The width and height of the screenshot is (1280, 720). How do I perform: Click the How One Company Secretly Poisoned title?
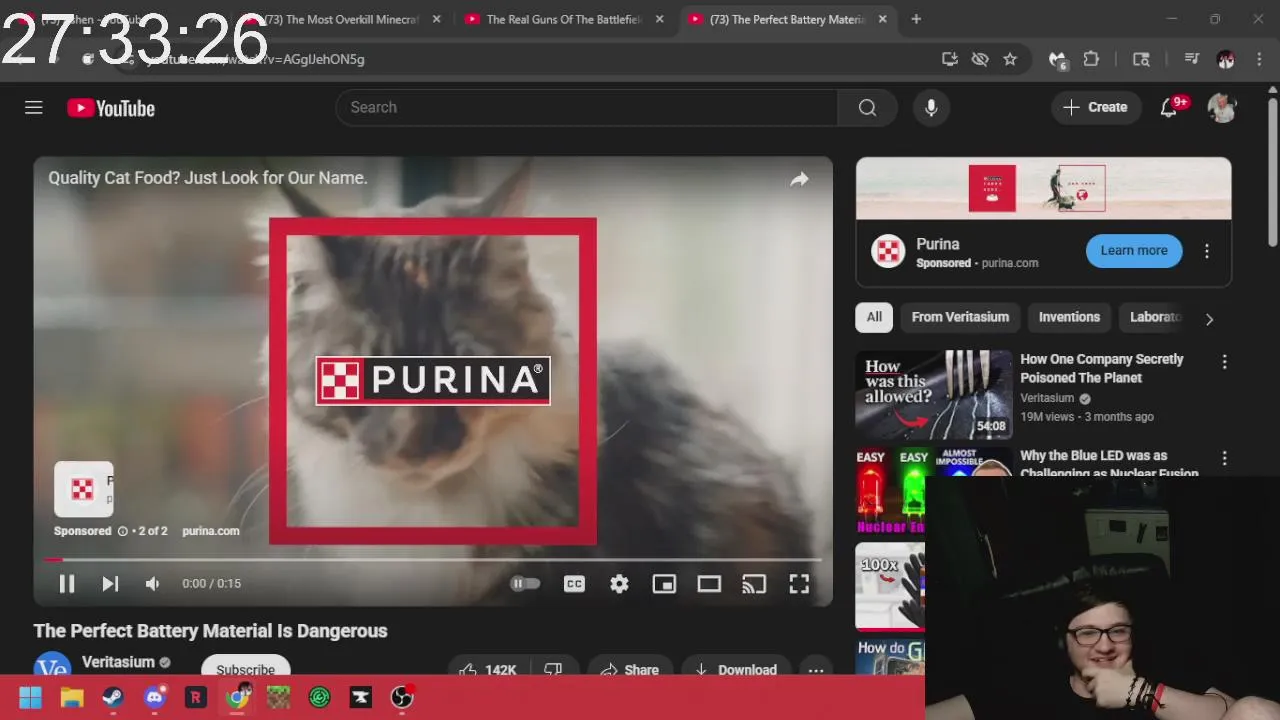coord(1101,368)
